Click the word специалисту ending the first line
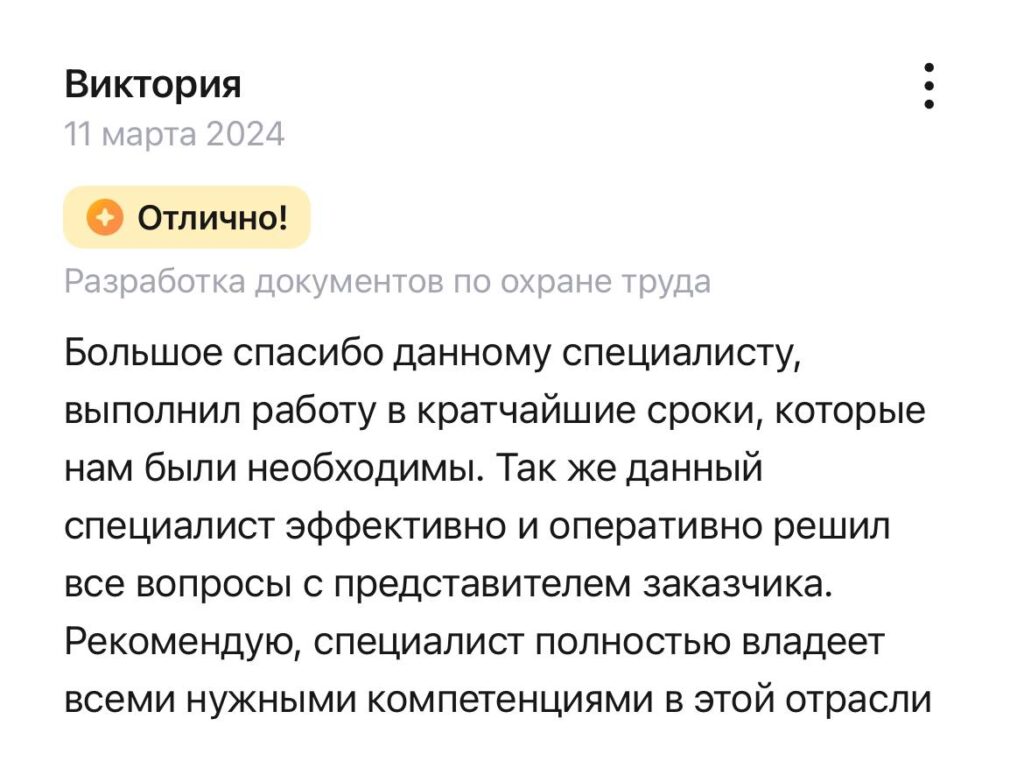The image size is (1024, 768). pyautogui.click(x=682, y=355)
